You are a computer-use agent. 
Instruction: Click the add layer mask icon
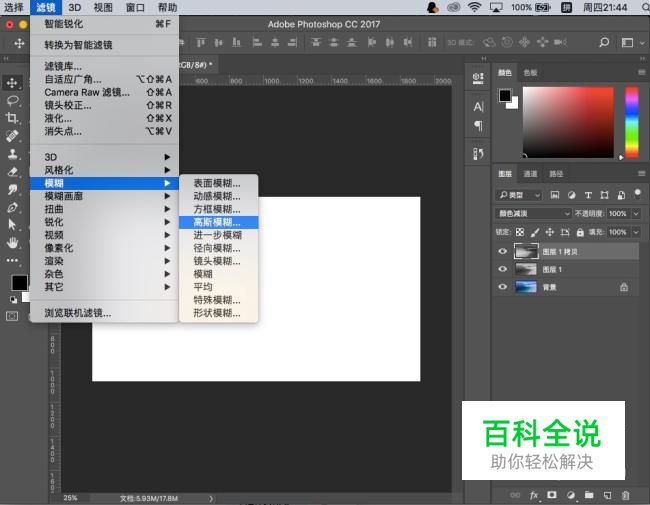click(551, 494)
